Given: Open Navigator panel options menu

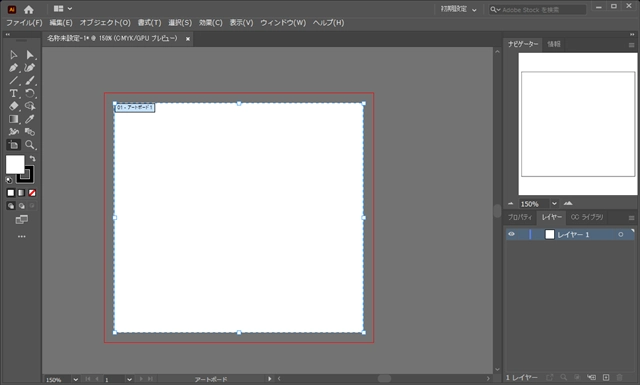Looking at the screenshot, I should pyautogui.click(x=631, y=45).
